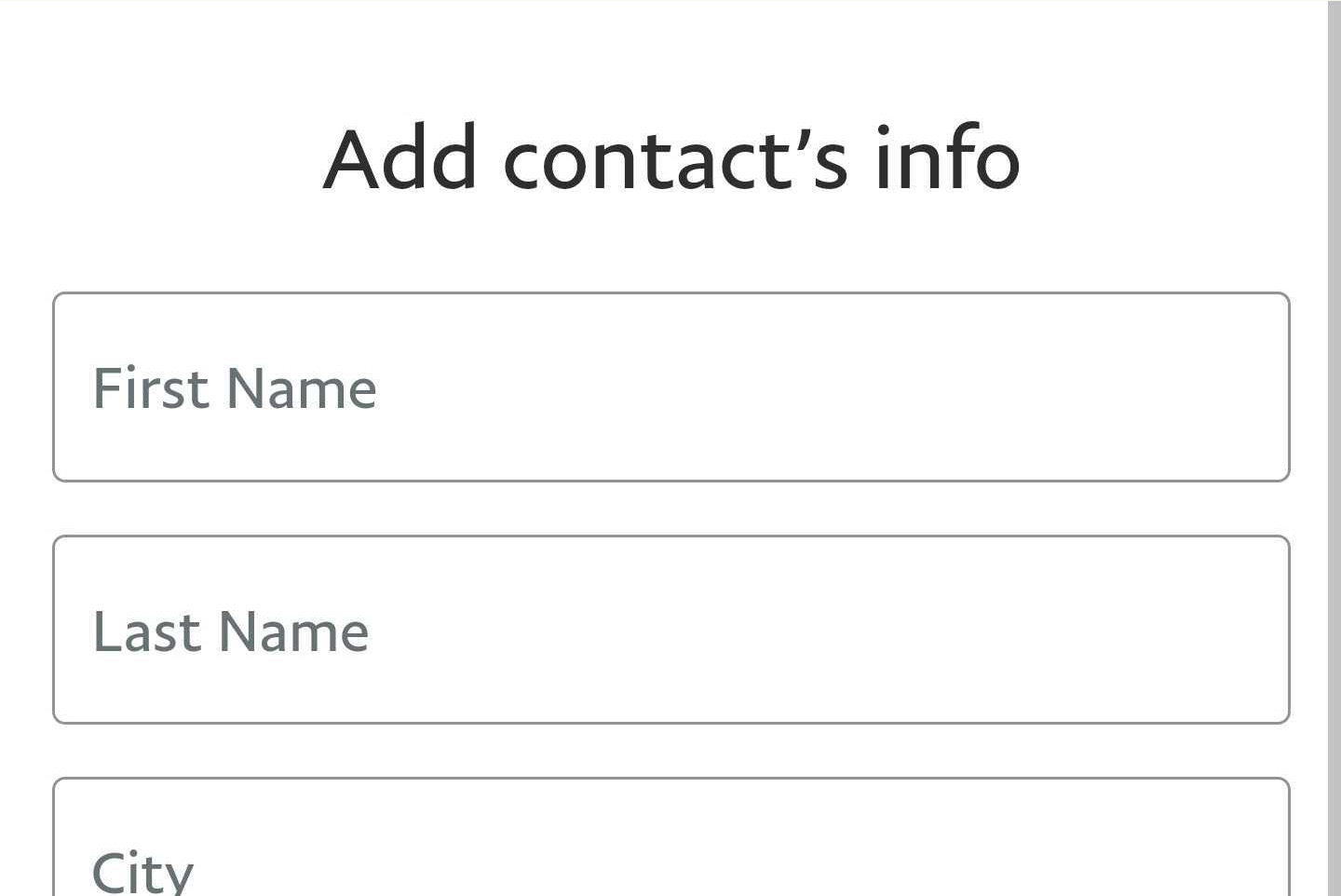Click the First Name placeholder text
Image resolution: width=1341 pixels, height=896 pixels.
coord(235,388)
